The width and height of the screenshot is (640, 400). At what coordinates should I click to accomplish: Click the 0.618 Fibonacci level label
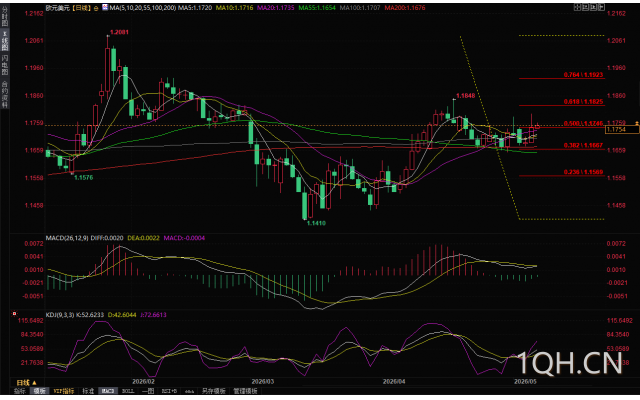[583, 101]
